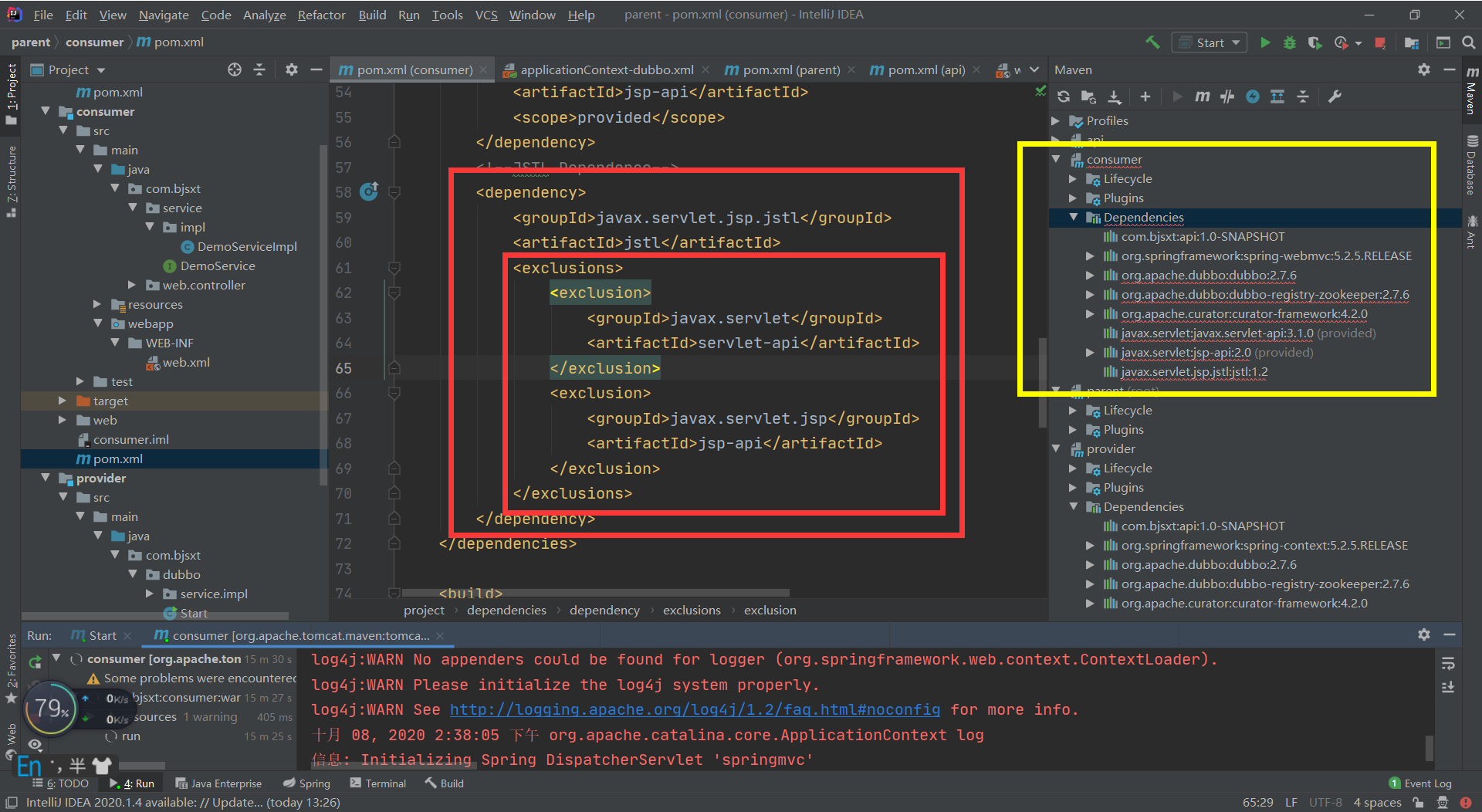
Task: Select web.xml in Project tree
Action: [x=186, y=362]
